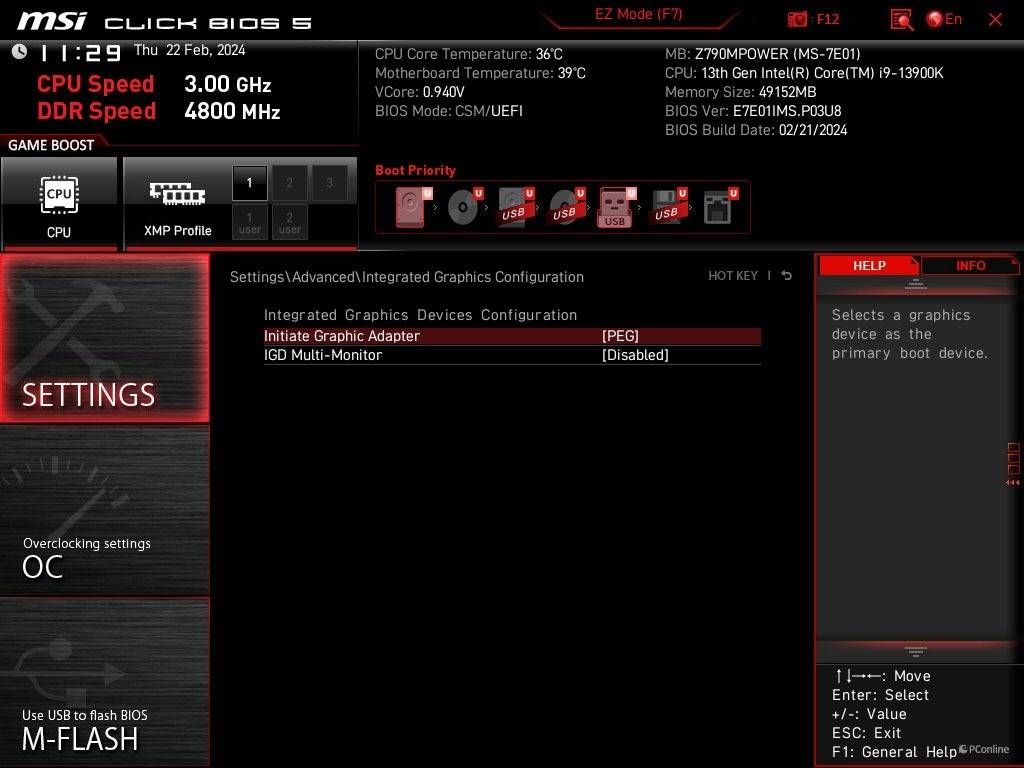This screenshot has width=1024, height=768.
Task: Click the BIOS Mode CSM/UEFI text
Action: (x=449, y=111)
